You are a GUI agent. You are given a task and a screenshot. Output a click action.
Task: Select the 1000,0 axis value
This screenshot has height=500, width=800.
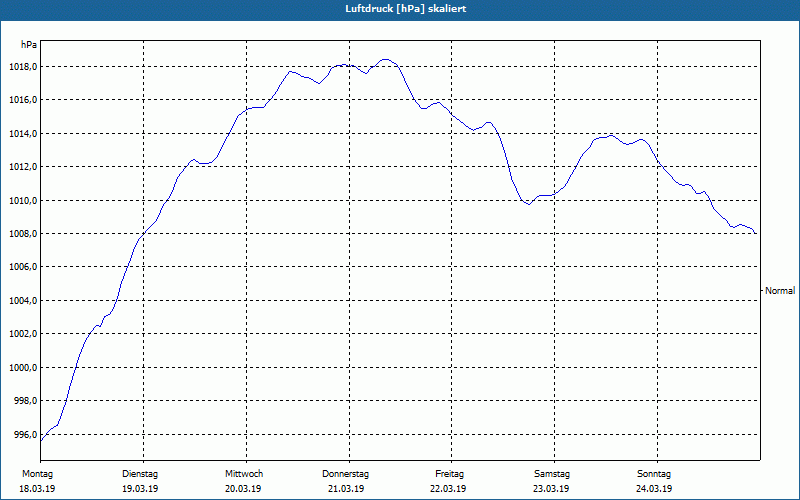click(x=23, y=367)
